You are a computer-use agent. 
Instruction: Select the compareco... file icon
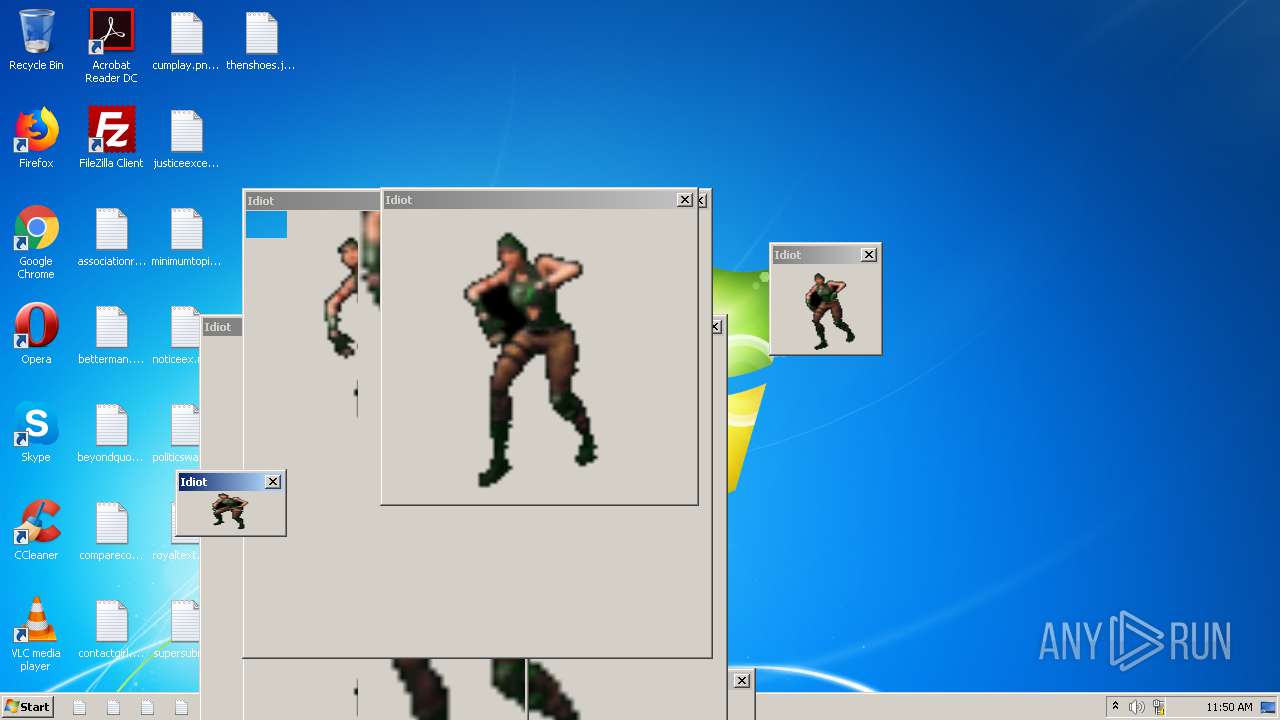click(x=111, y=530)
